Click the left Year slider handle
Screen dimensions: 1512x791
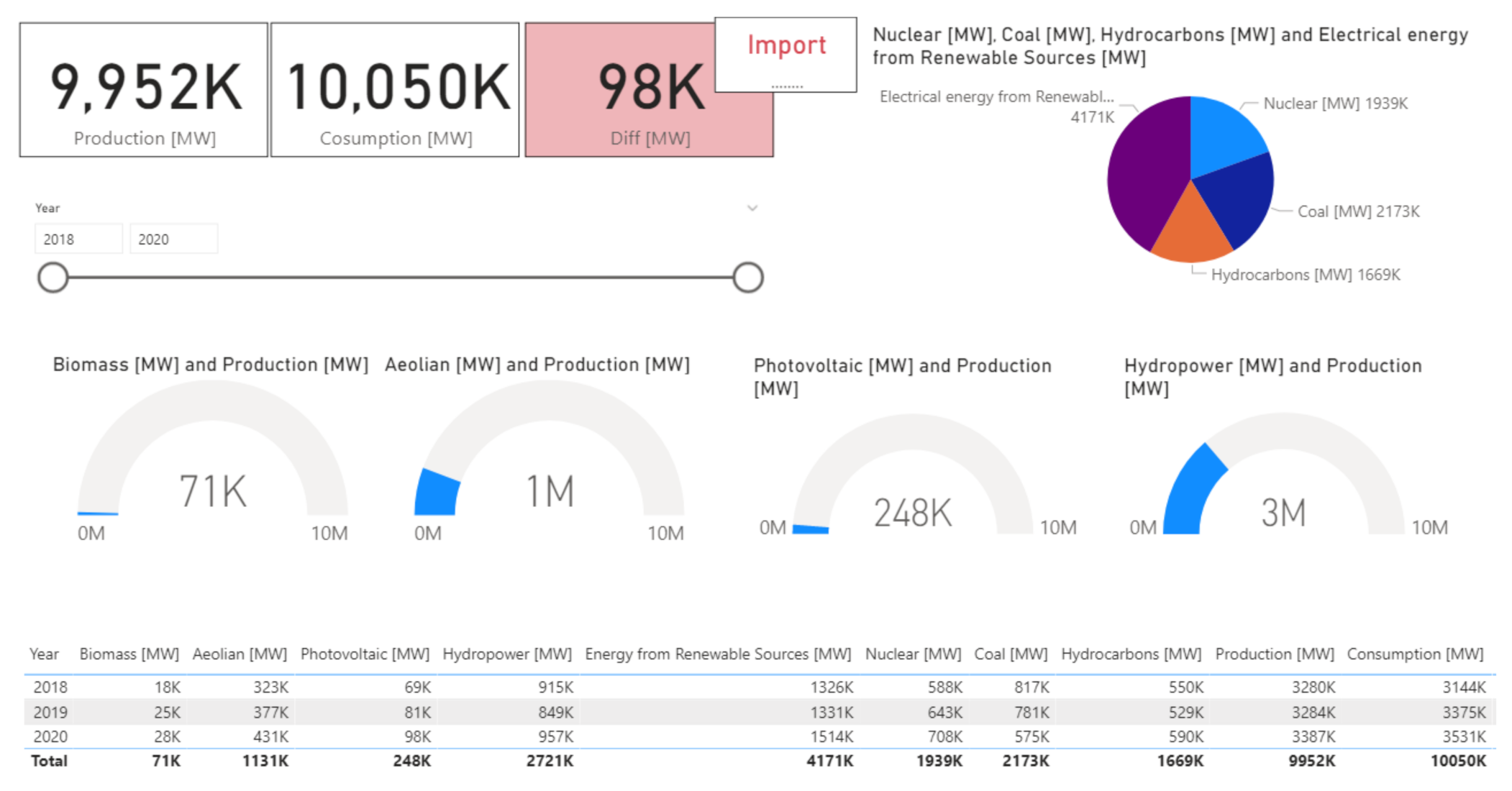point(53,278)
